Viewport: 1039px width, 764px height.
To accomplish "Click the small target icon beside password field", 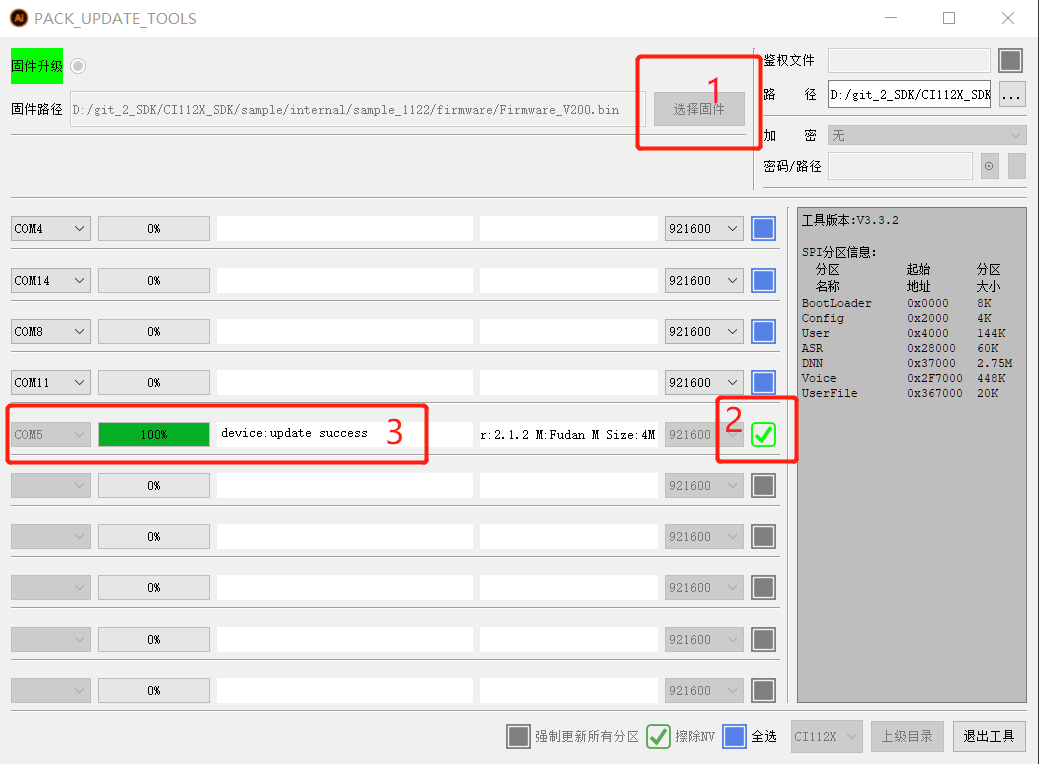I will [989, 166].
